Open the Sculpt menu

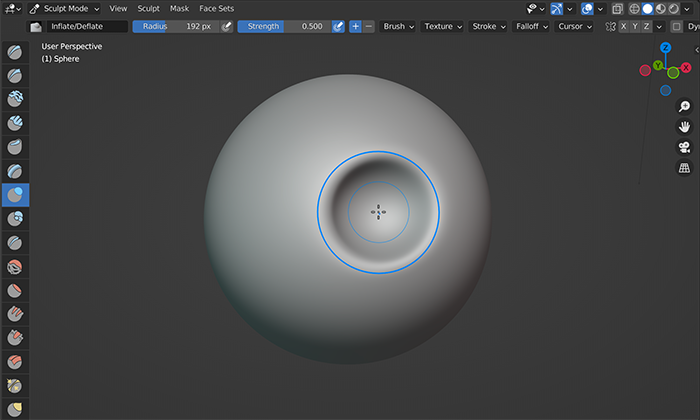pyautogui.click(x=148, y=8)
